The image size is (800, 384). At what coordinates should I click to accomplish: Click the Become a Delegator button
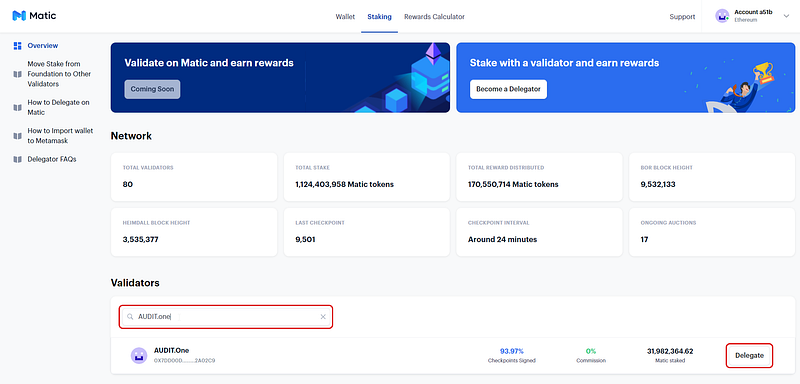(508, 89)
